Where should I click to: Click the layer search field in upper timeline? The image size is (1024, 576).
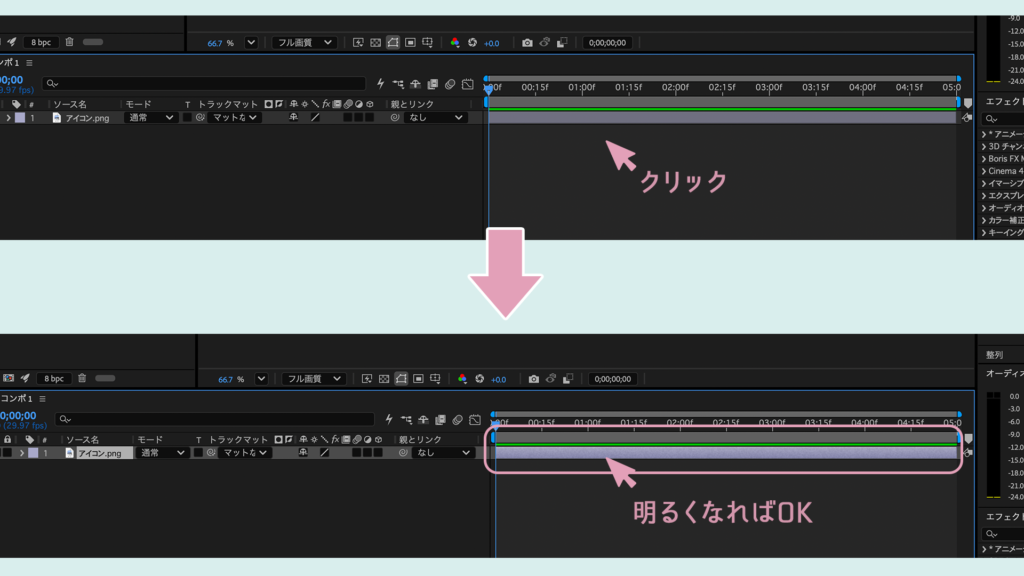(204, 84)
